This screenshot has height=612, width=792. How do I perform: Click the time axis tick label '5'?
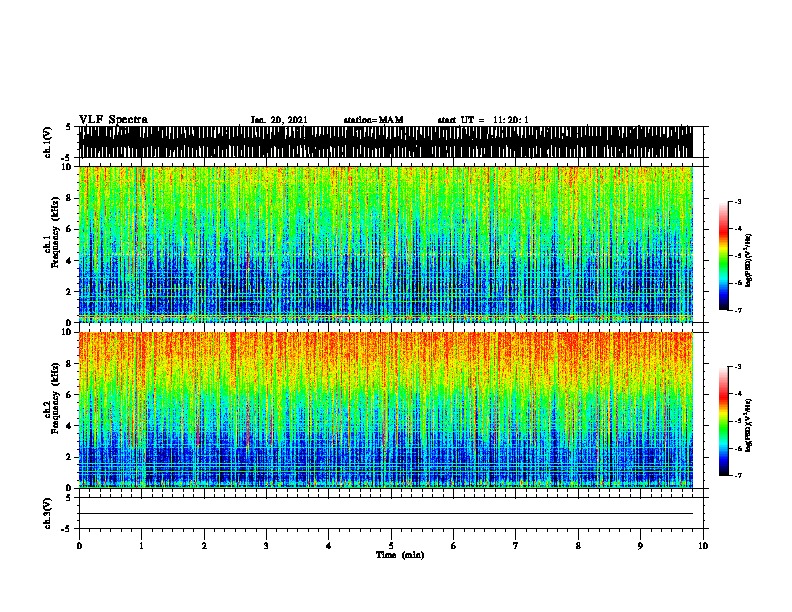point(391,545)
